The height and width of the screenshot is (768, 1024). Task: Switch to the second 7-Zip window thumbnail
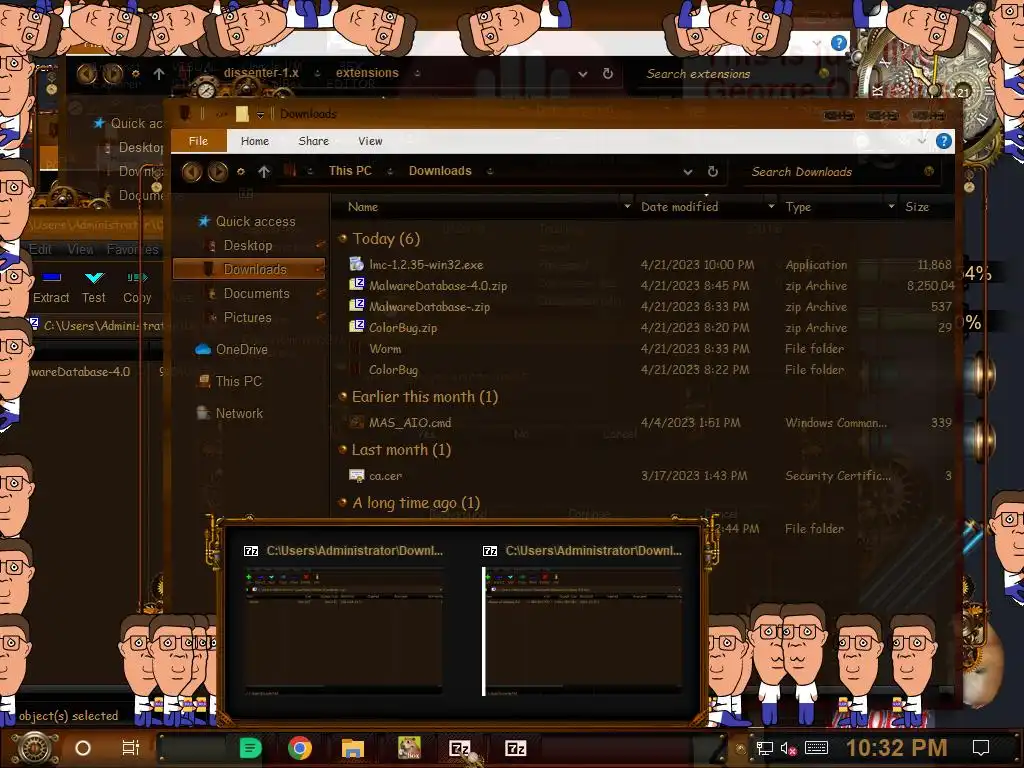click(583, 620)
